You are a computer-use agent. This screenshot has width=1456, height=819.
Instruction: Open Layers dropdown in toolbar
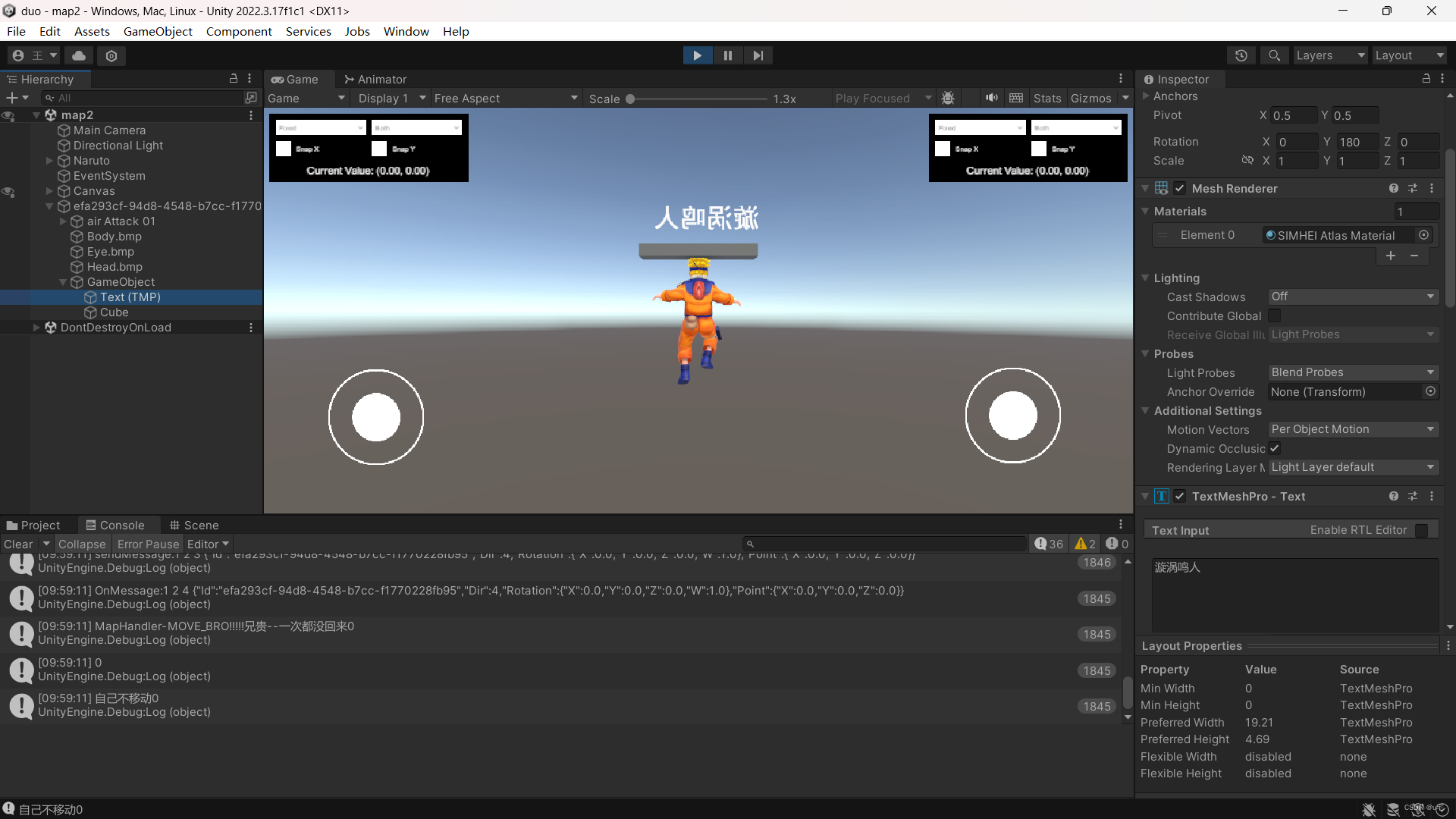pos(1330,55)
